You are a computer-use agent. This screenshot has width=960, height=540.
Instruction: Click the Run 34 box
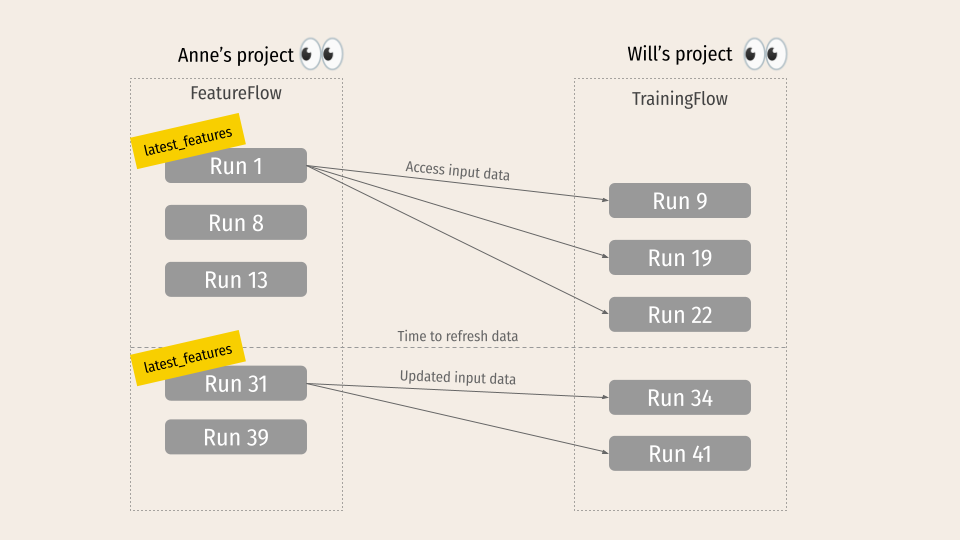(x=680, y=397)
